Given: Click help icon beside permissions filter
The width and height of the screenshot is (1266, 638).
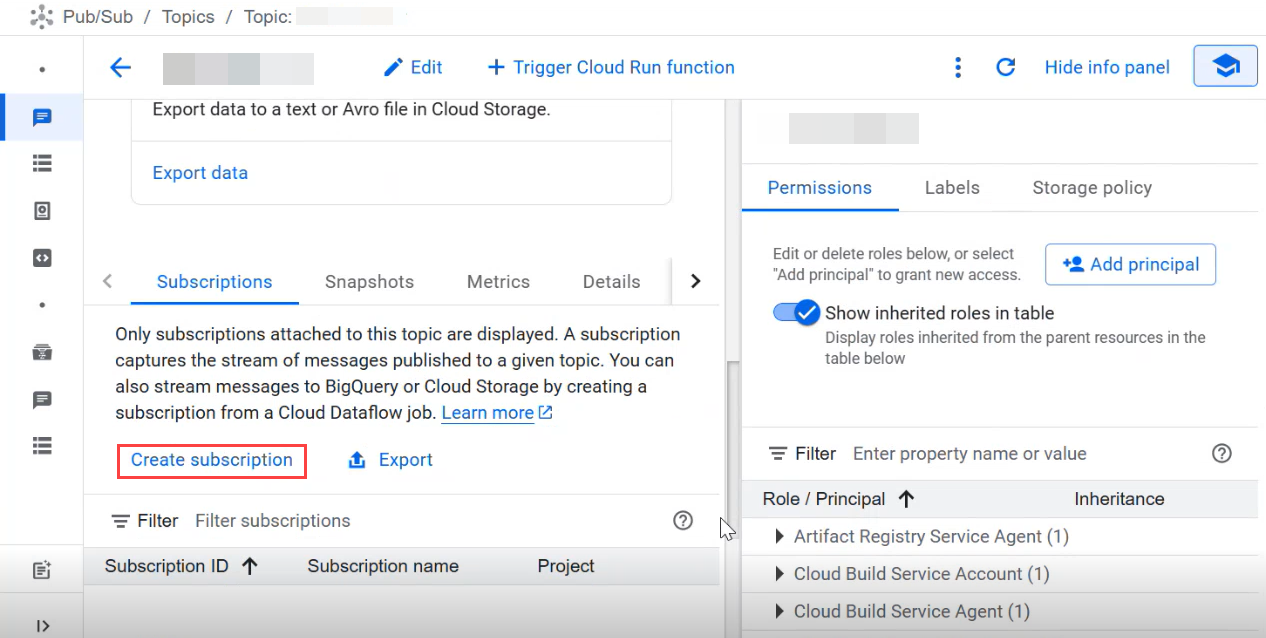Looking at the screenshot, I should (x=1221, y=453).
